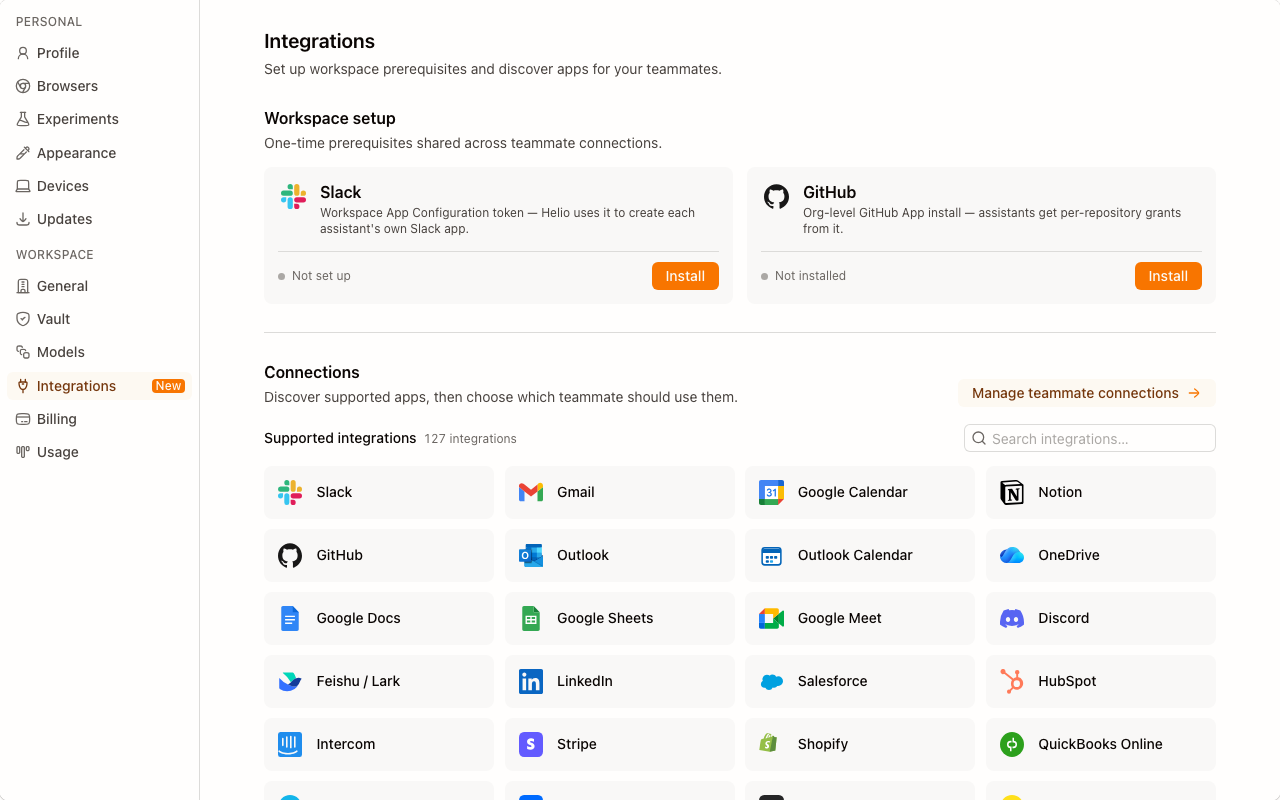1280x800 pixels.
Task: Open the Intercom integration icon
Action: click(290, 744)
